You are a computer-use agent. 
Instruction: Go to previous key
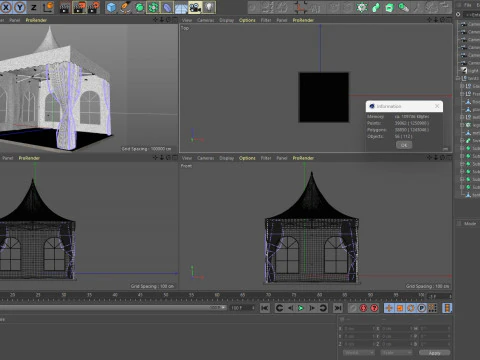tap(279, 308)
